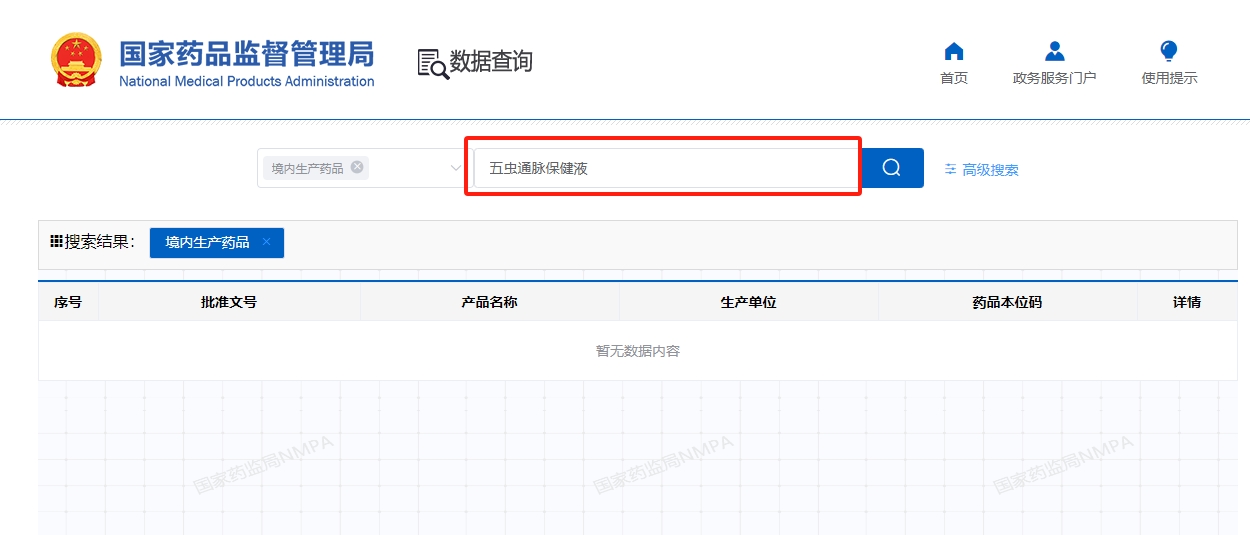Remove the 境内生产药品 tag in category selector
This screenshot has width=1250, height=535.
[x=357, y=167]
